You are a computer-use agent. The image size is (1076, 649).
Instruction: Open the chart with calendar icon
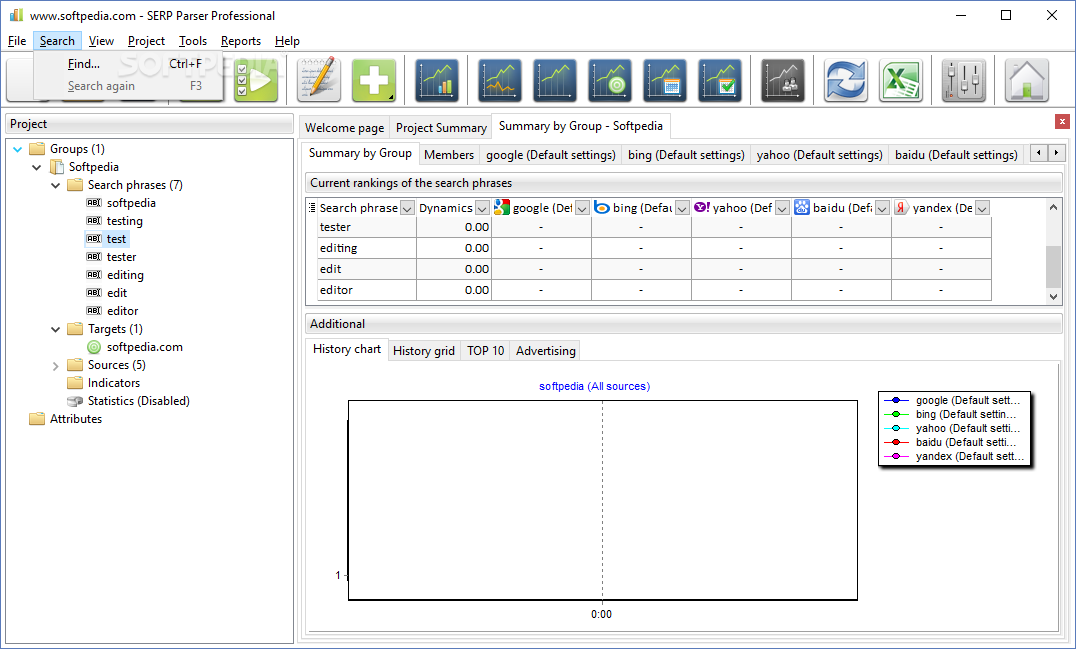pyautogui.click(x=664, y=80)
